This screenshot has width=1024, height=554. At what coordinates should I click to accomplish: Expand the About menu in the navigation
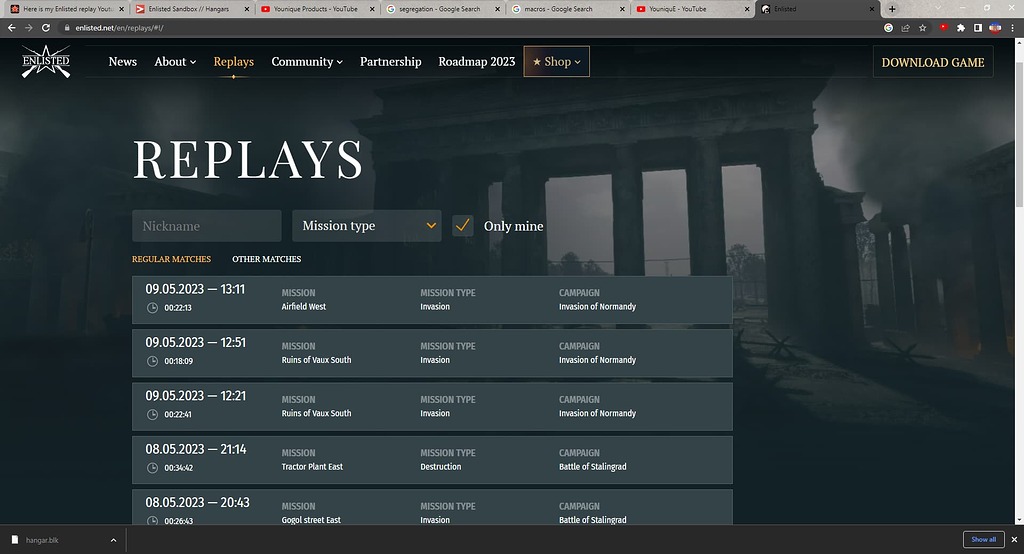point(175,62)
